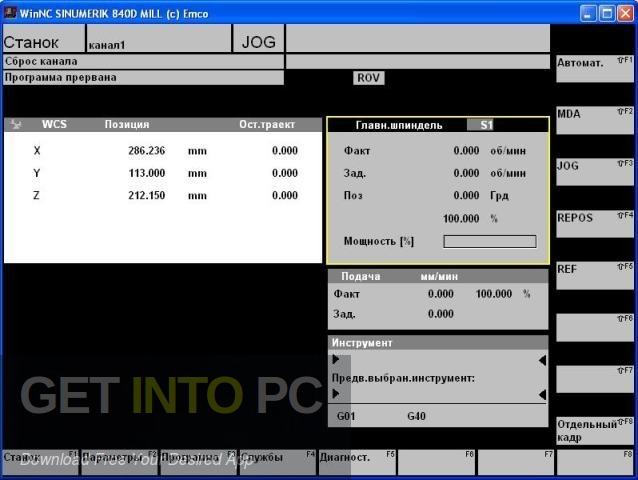This screenshot has height=480, width=638.
Task: Click the Z position value 212.150
Action: point(146,195)
